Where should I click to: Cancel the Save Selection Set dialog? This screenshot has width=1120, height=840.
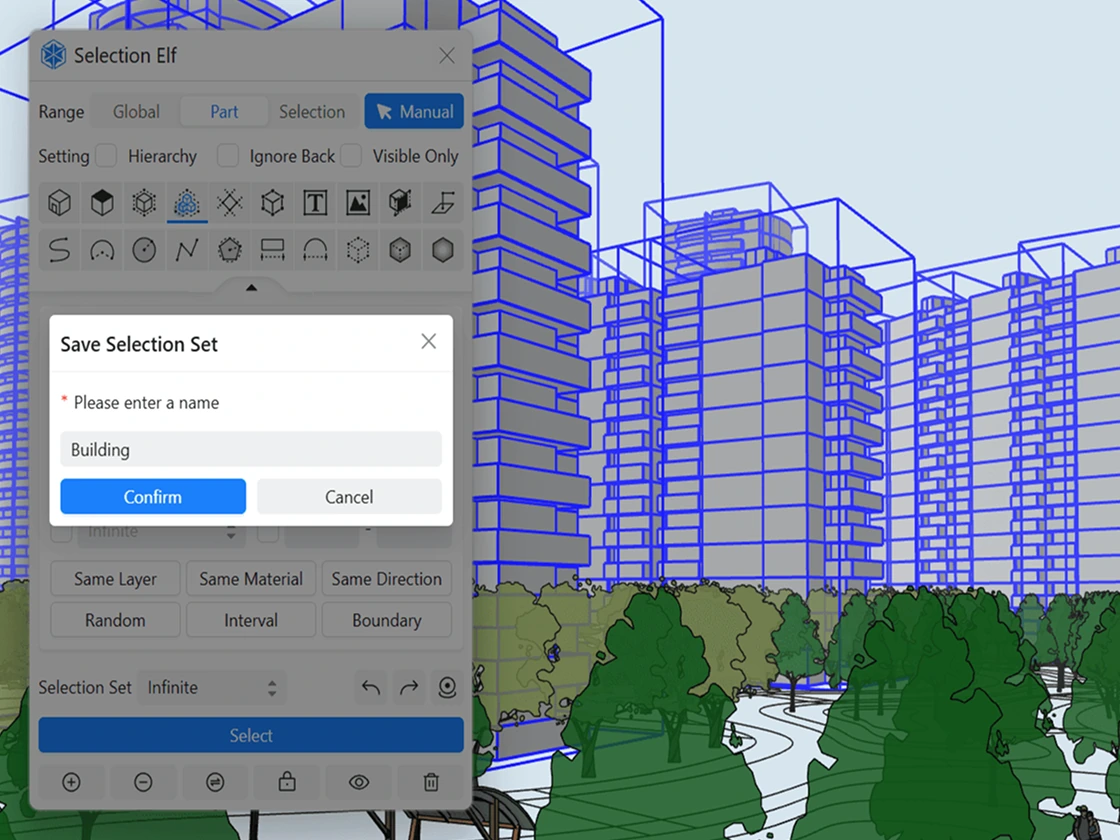(x=349, y=497)
